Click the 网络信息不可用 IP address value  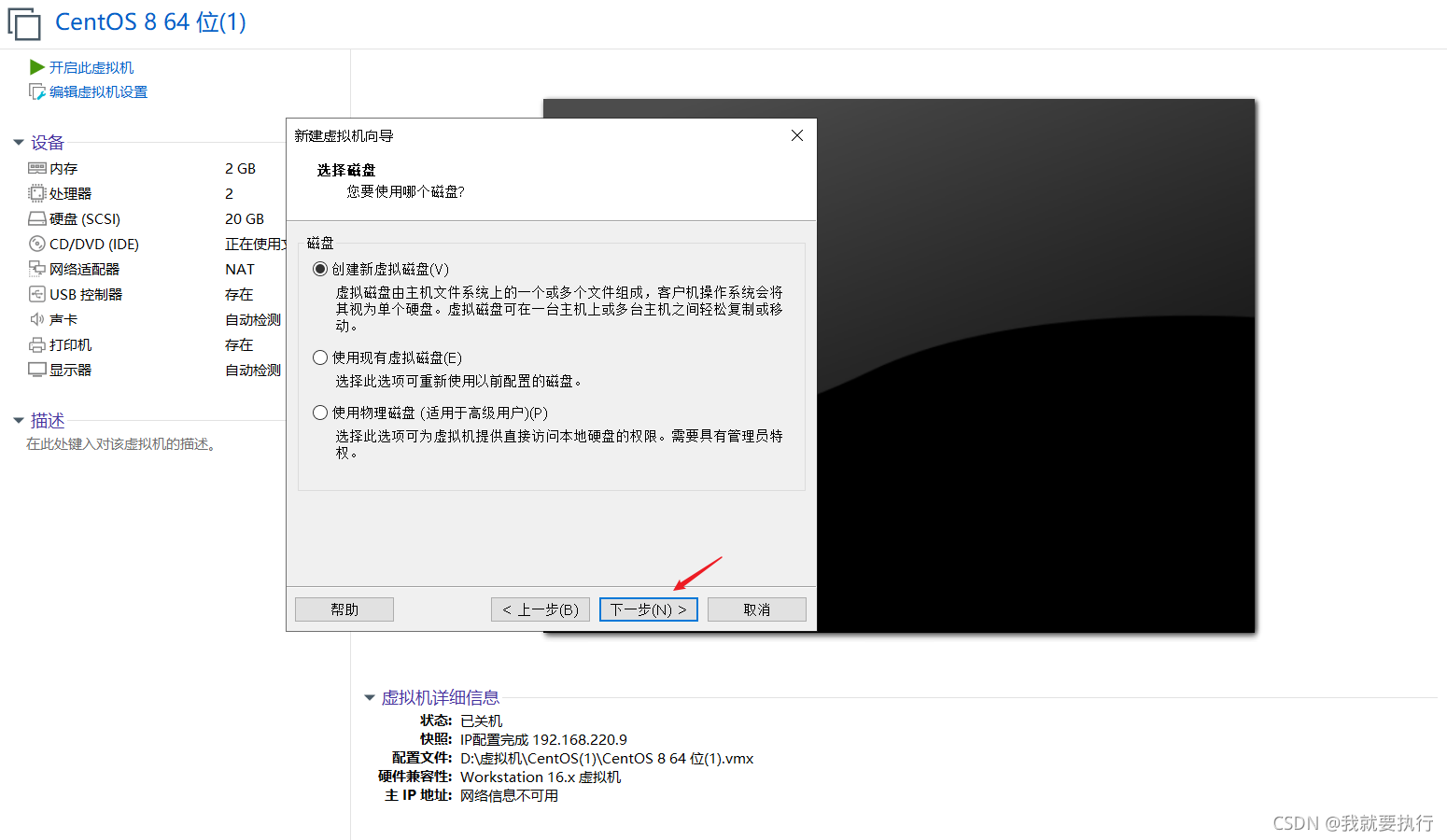510,795
